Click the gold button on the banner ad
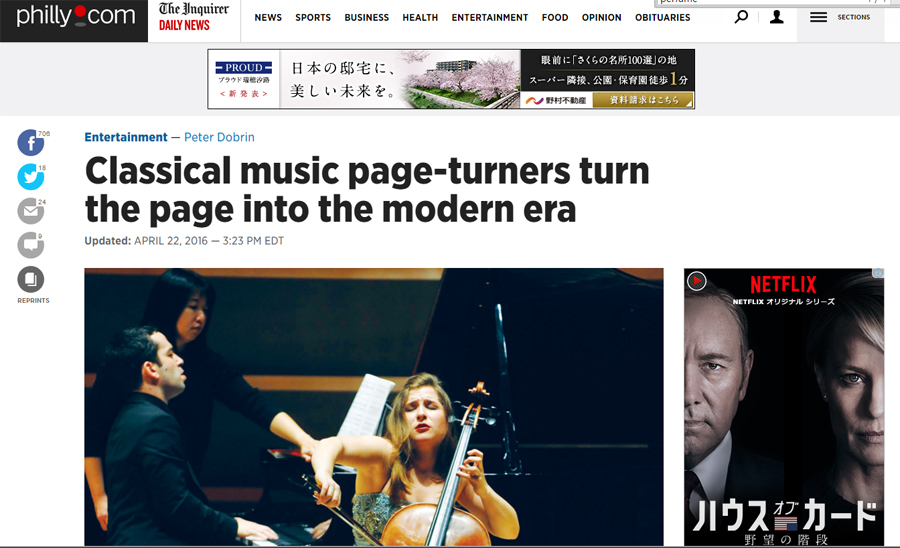The image size is (900, 548). (x=643, y=100)
